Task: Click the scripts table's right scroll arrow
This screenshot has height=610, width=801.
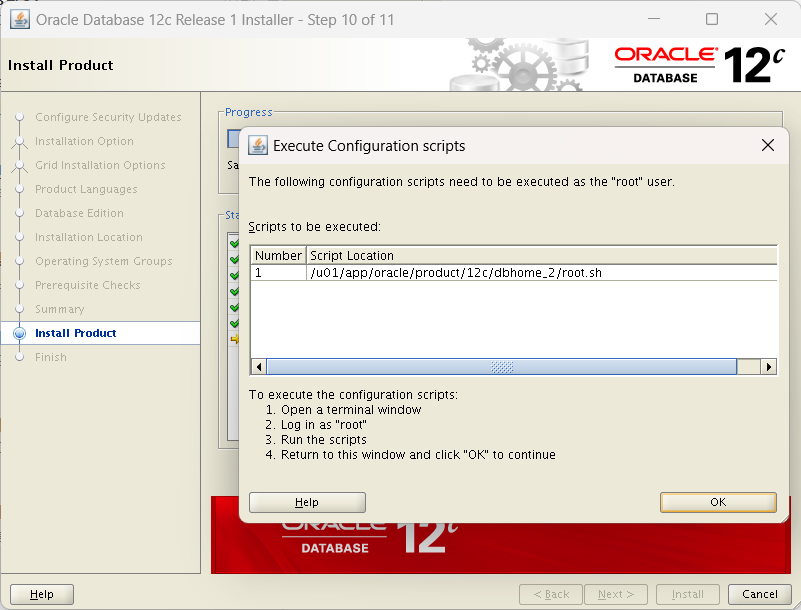Action: [x=769, y=367]
